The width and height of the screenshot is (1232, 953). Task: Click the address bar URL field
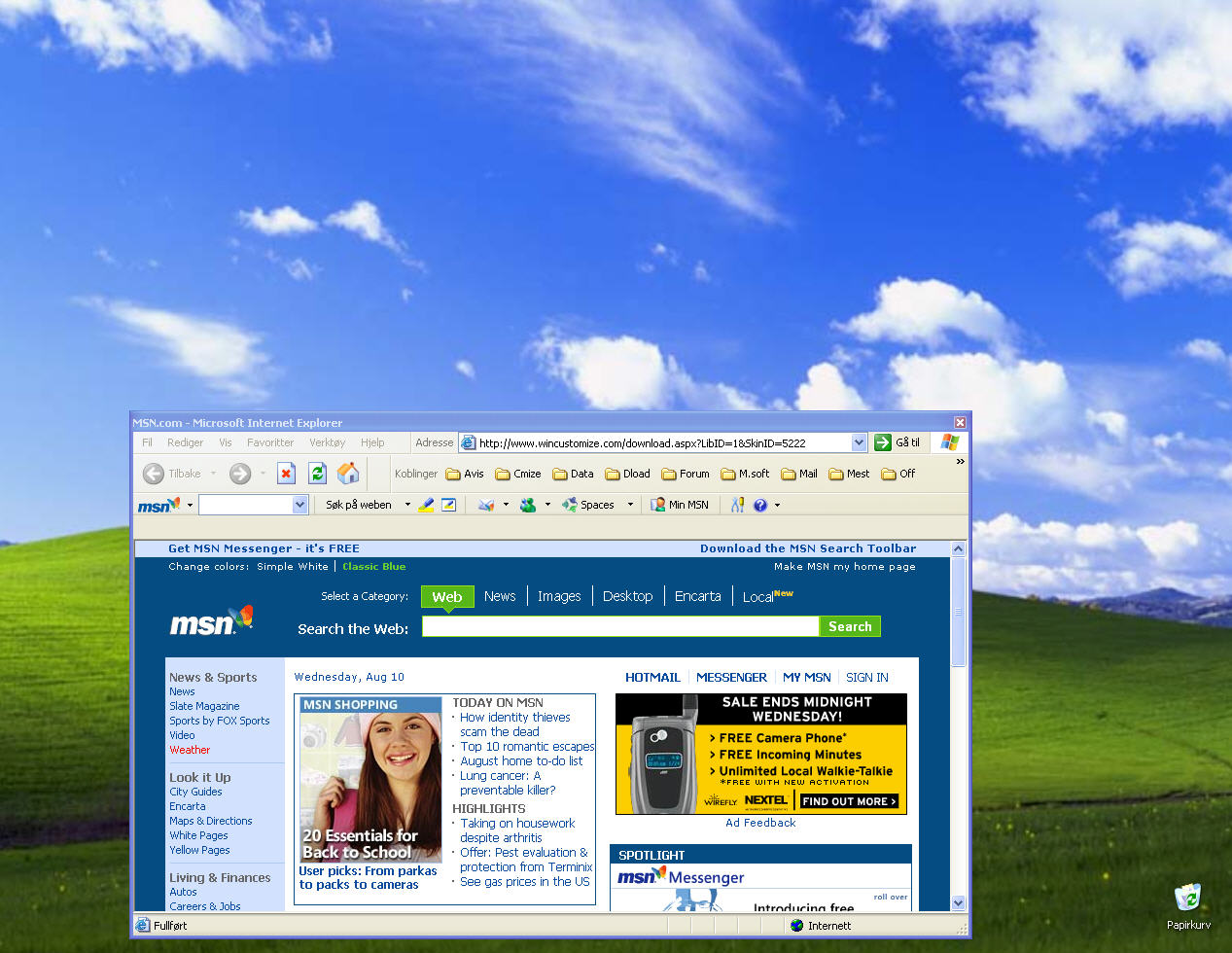pos(664,442)
